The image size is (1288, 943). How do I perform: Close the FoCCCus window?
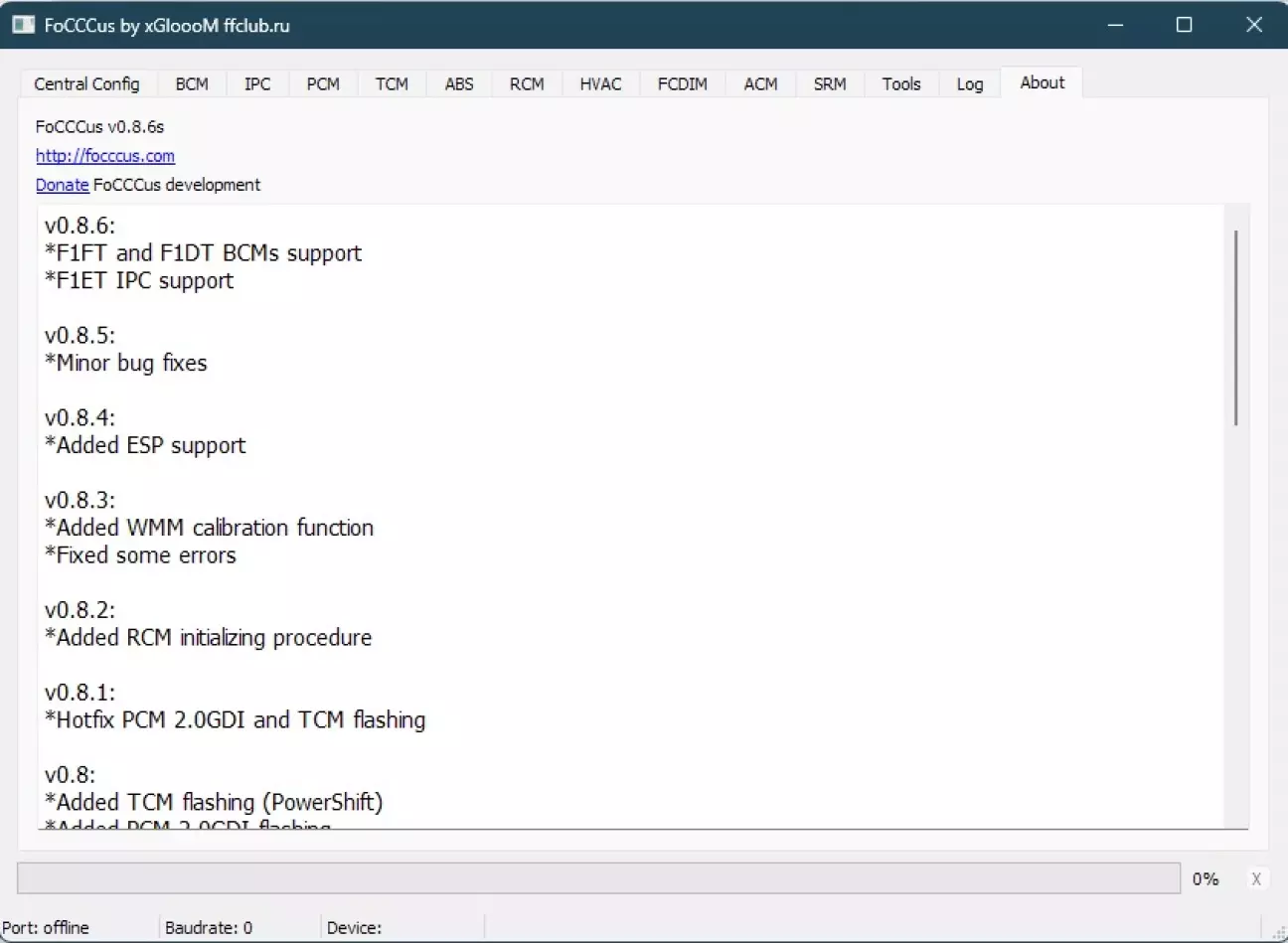pyautogui.click(x=1253, y=25)
